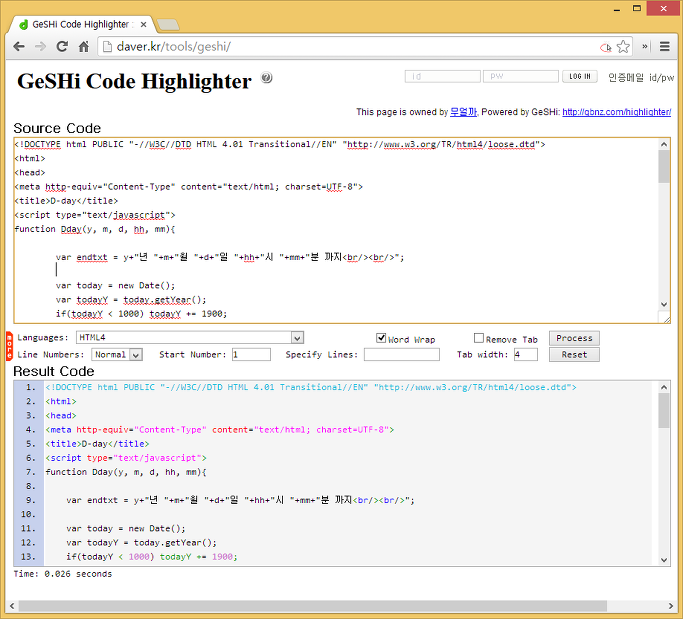Viewport: 683px width, 619px height.
Task: Open the browser home page icon
Action: pos(84,47)
